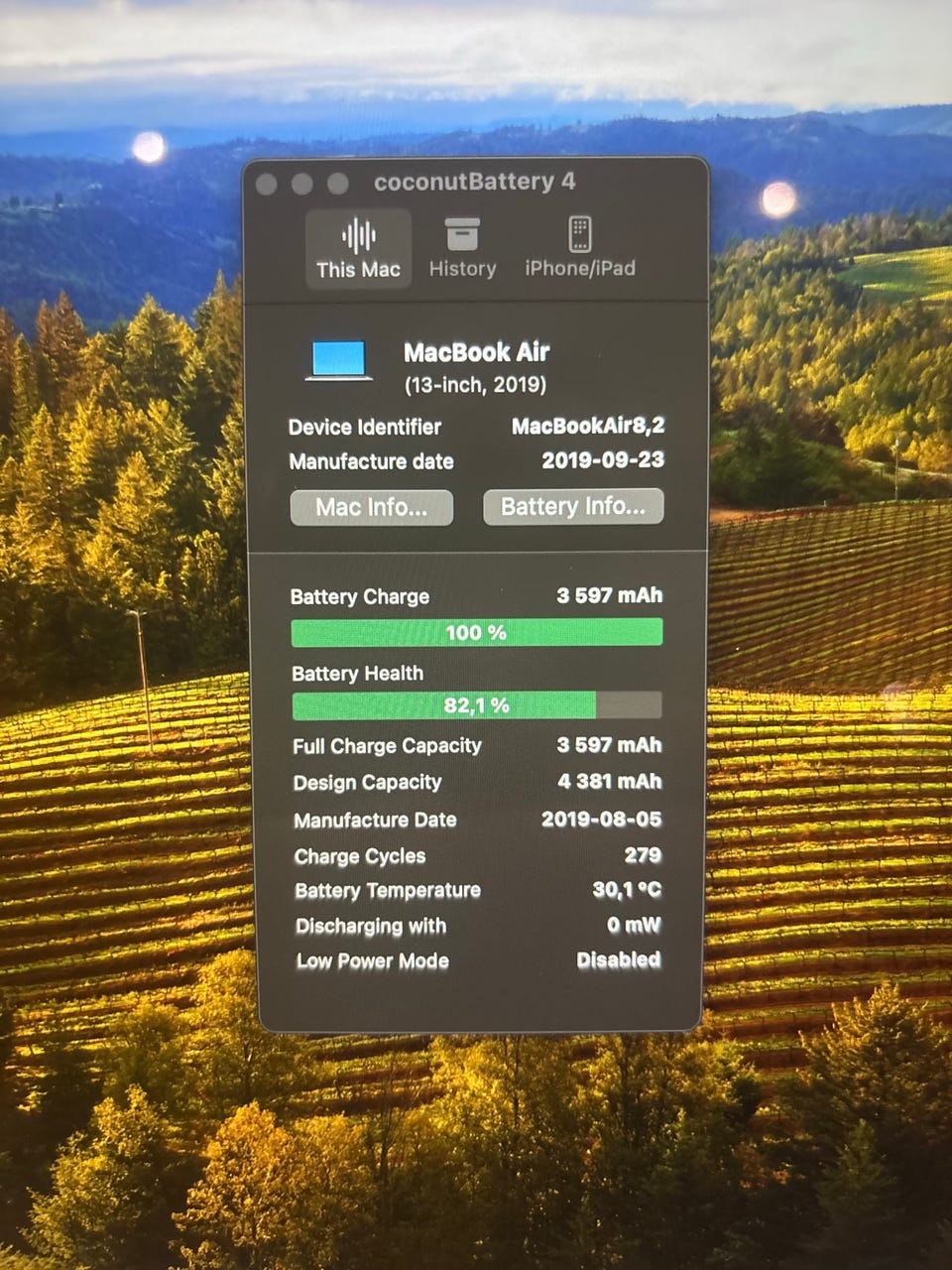952x1270 pixels.
Task: Open the Mac Info… button
Action: tap(372, 507)
